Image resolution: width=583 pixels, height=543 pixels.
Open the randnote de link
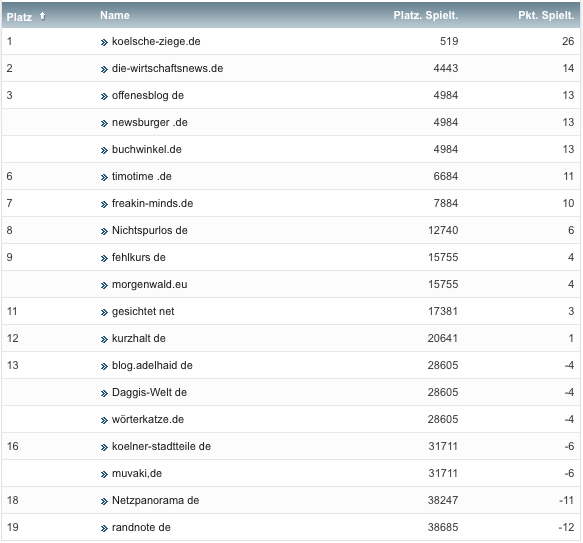tap(141, 527)
